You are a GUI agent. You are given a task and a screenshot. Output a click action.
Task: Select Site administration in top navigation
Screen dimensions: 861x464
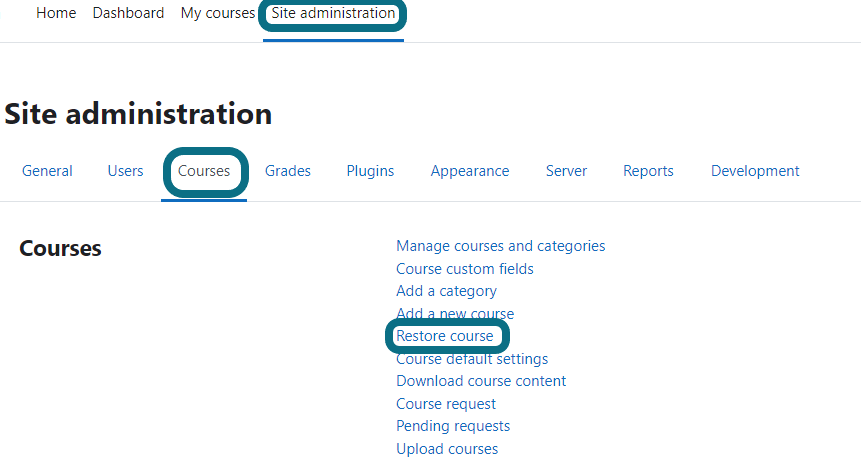333,13
